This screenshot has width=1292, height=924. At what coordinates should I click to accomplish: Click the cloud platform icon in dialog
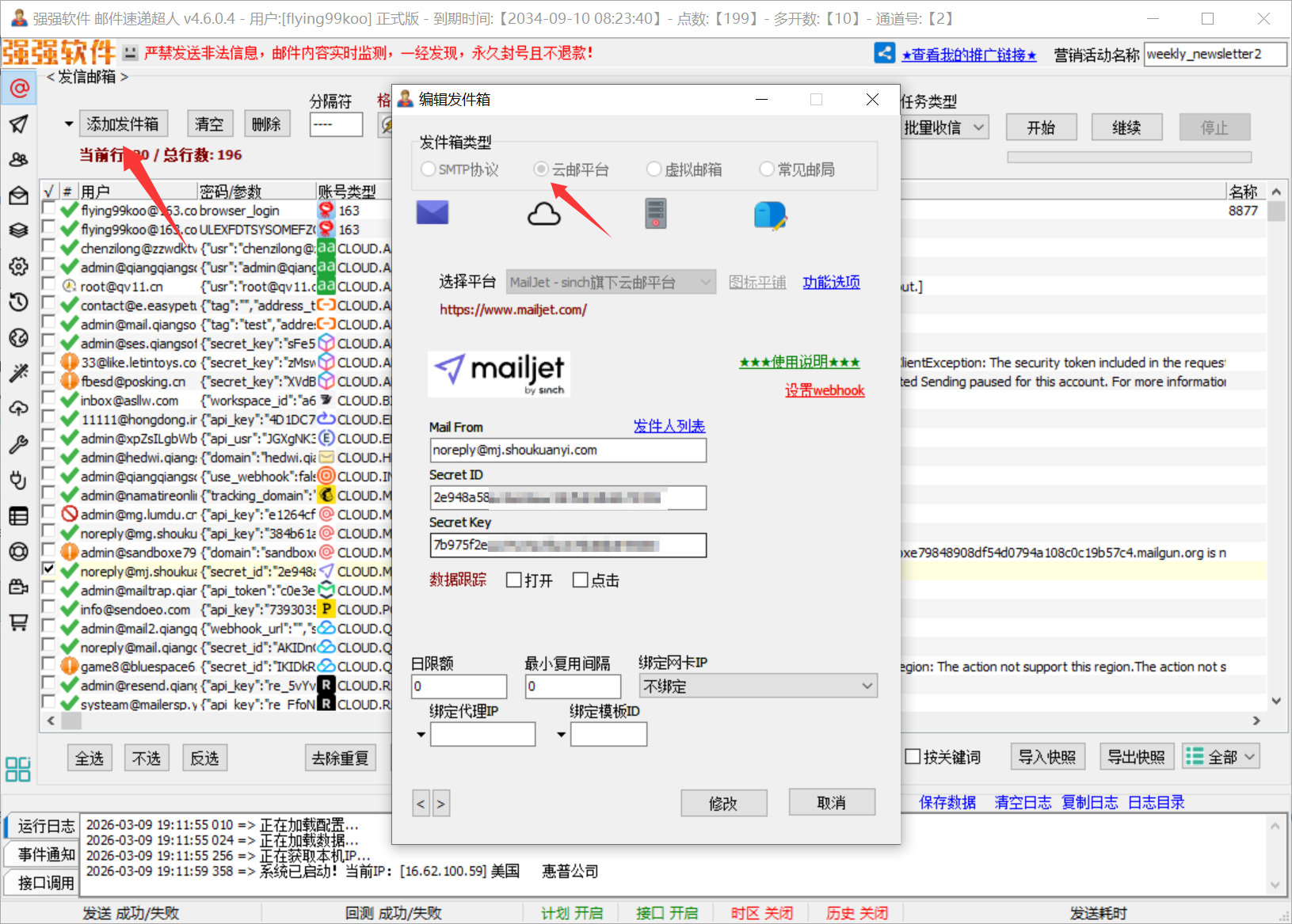pyautogui.click(x=543, y=214)
